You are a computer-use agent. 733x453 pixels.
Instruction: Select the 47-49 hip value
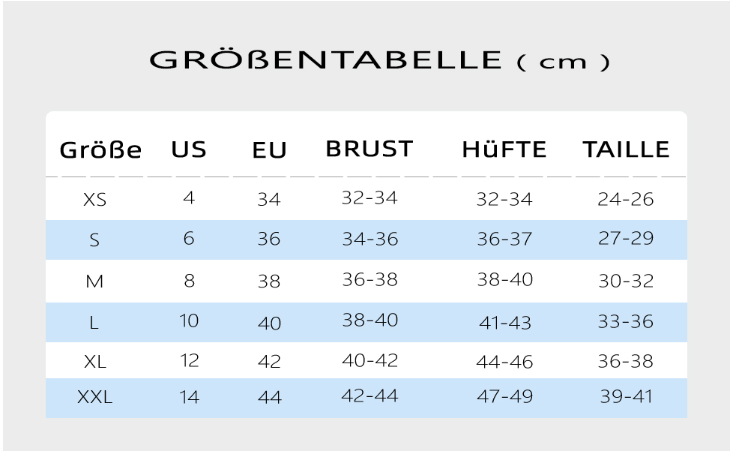pyautogui.click(x=505, y=396)
